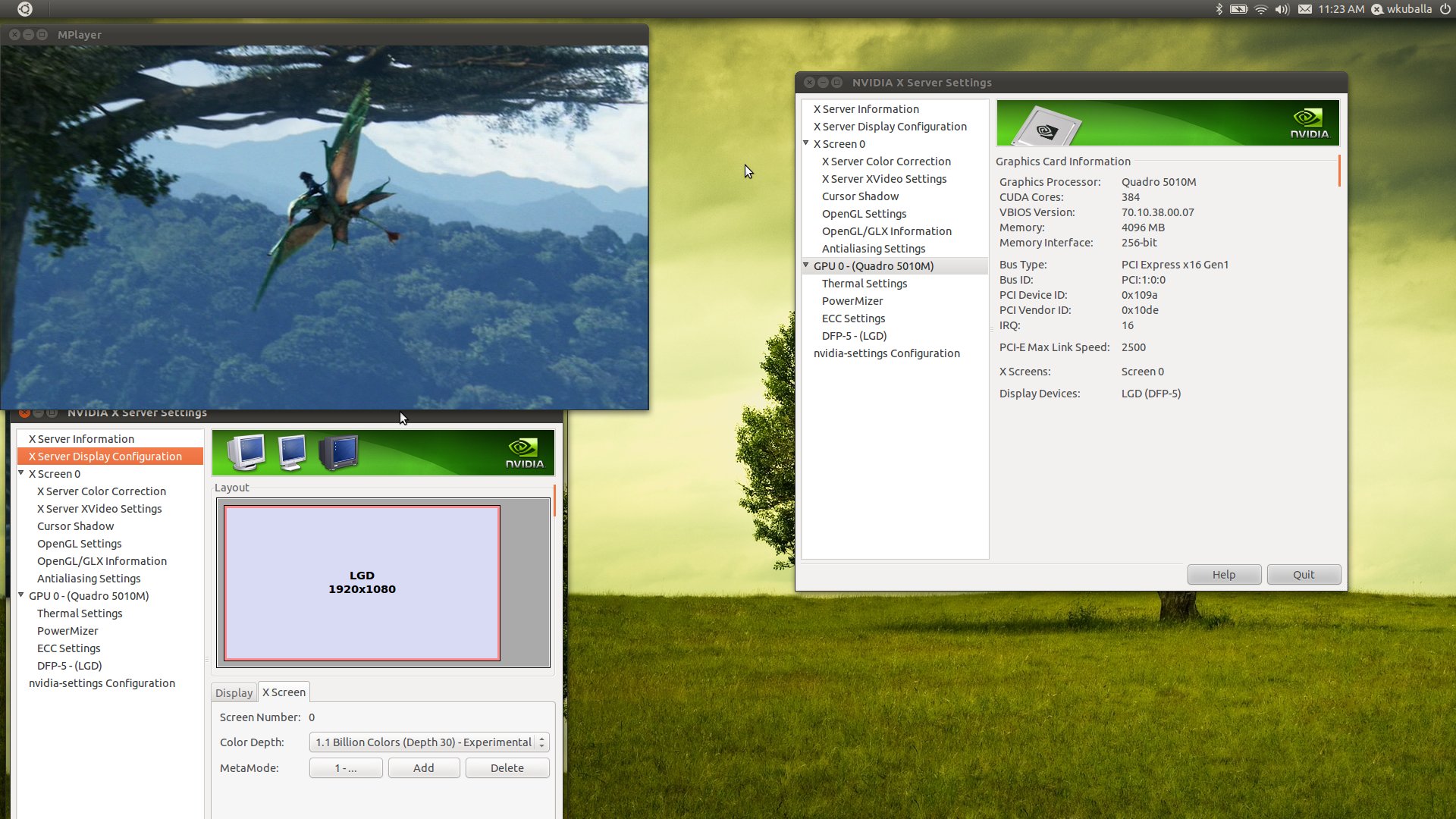Select PowerMizer in the left window

point(67,631)
